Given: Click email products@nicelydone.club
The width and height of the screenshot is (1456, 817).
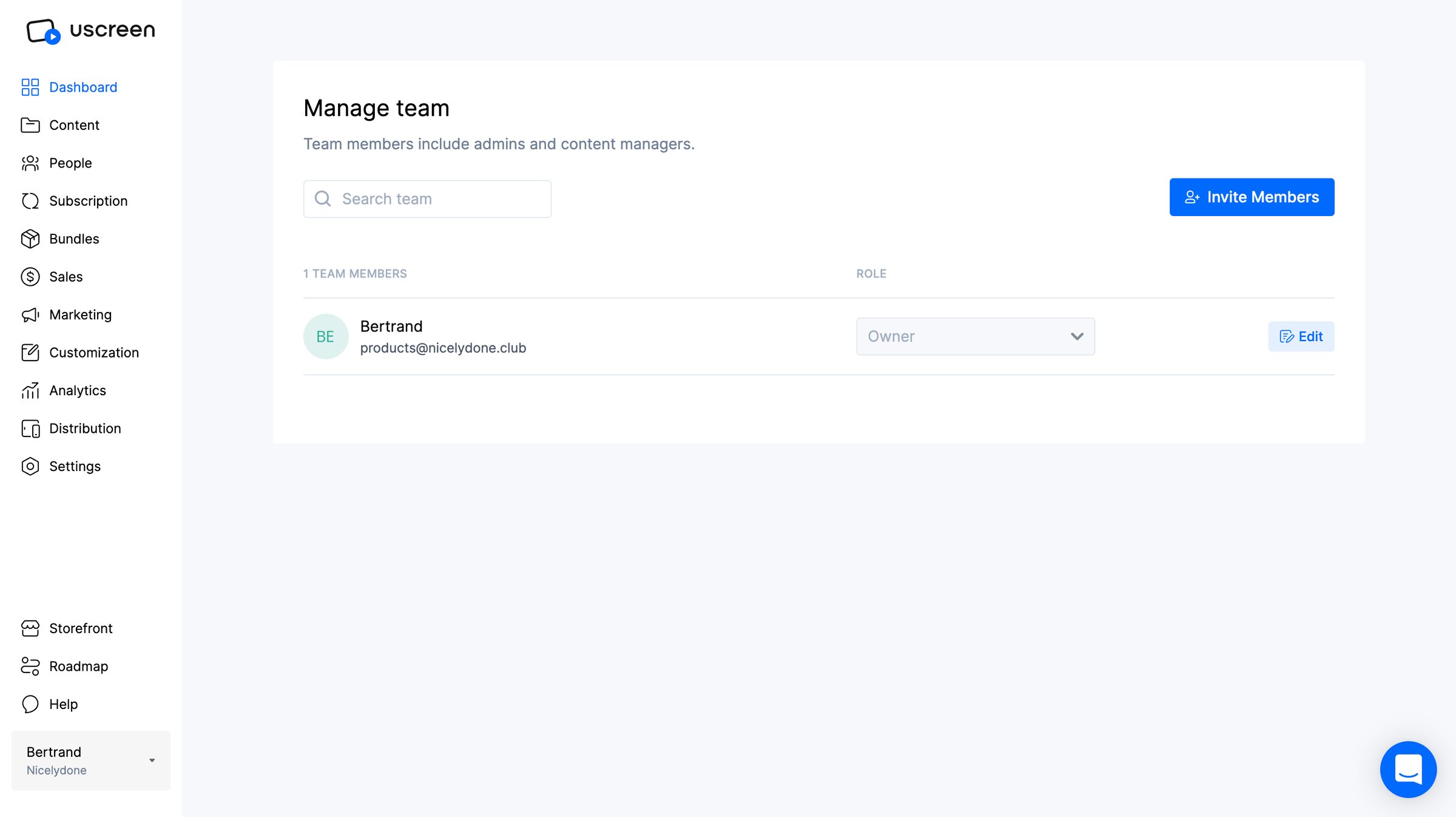Looking at the screenshot, I should 443,348.
